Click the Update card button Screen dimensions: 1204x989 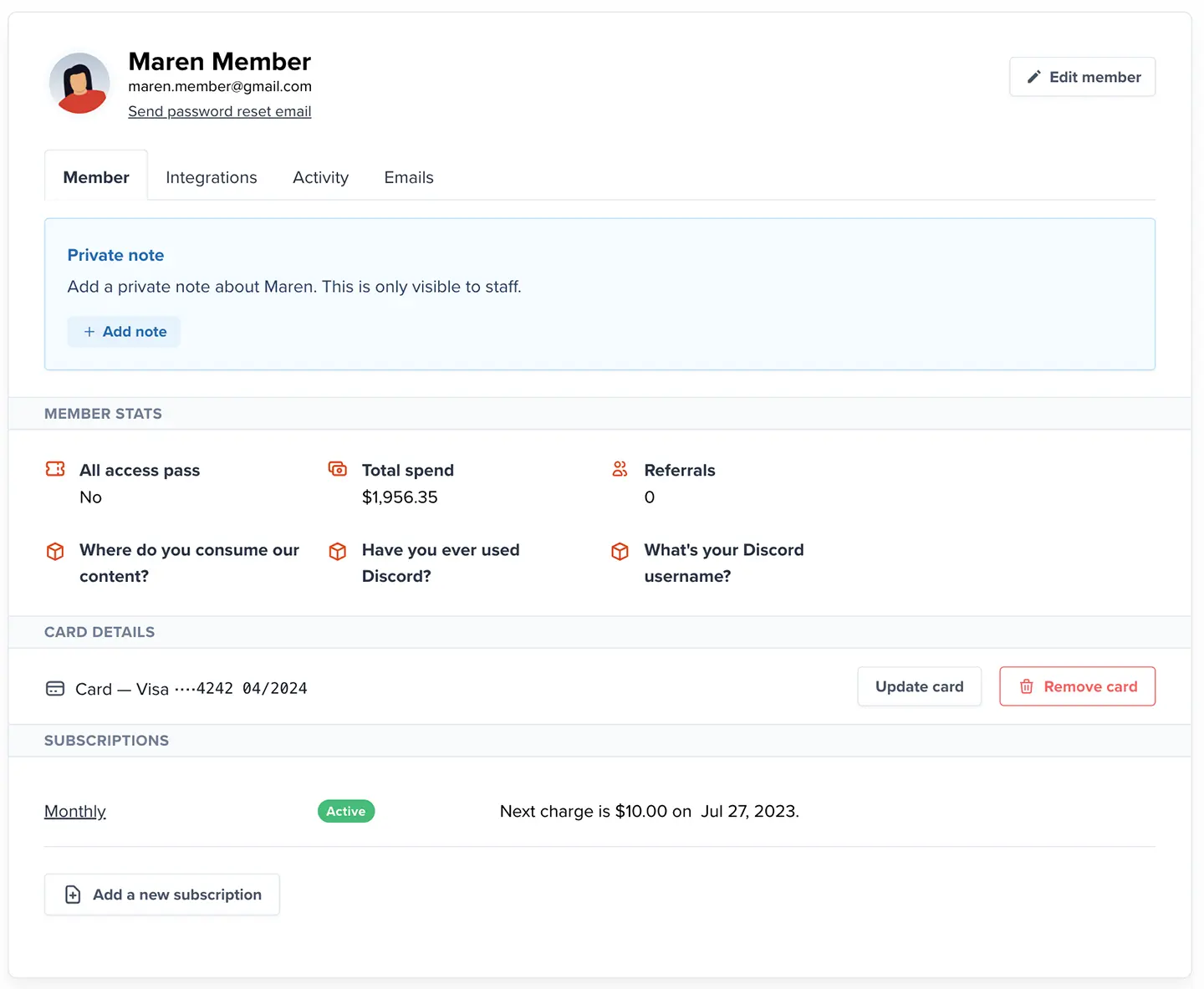click(x=919, y=686)
